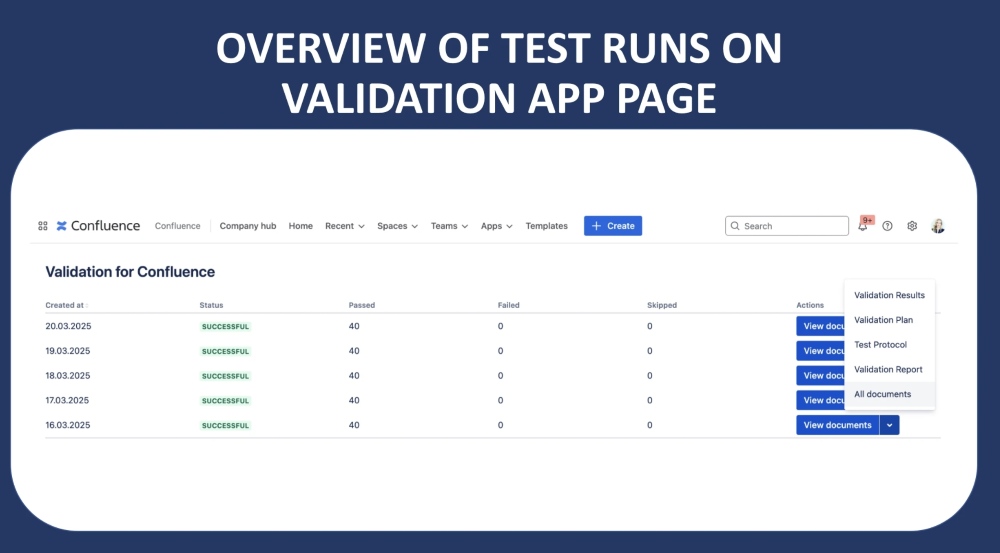Image resolution: width=1000 pixels, height=553 pixels.
Task: Click the Actions column header
Action: (x=810, y=306)
